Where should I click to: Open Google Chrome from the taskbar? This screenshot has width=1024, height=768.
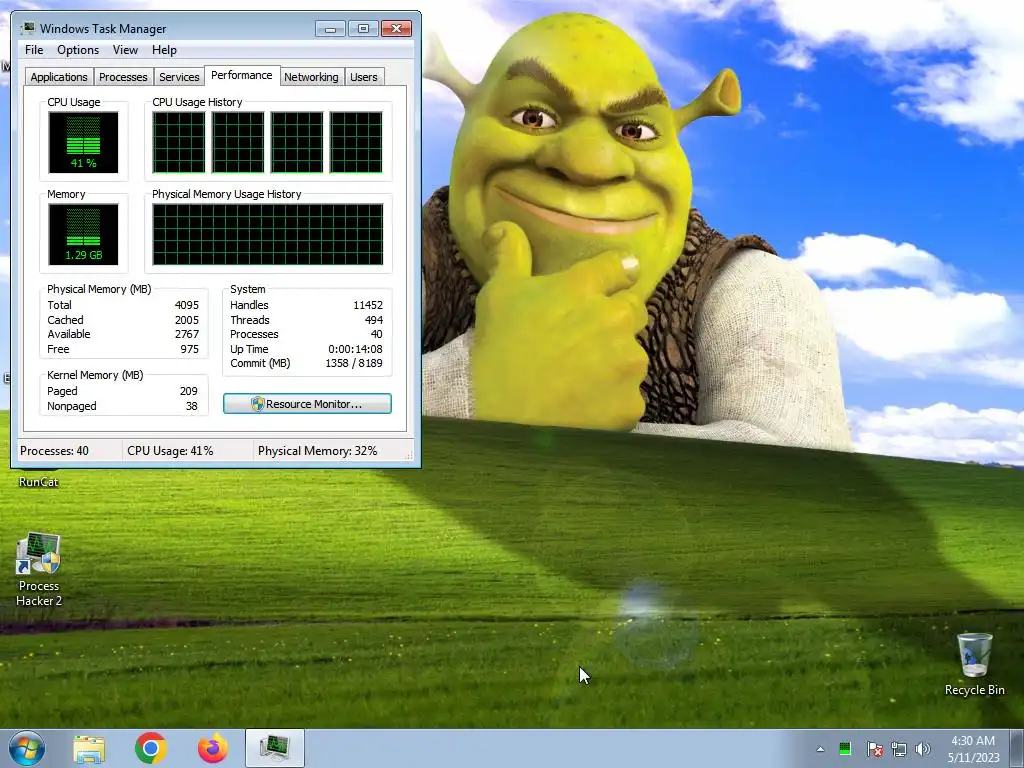[x=151, y=748]
